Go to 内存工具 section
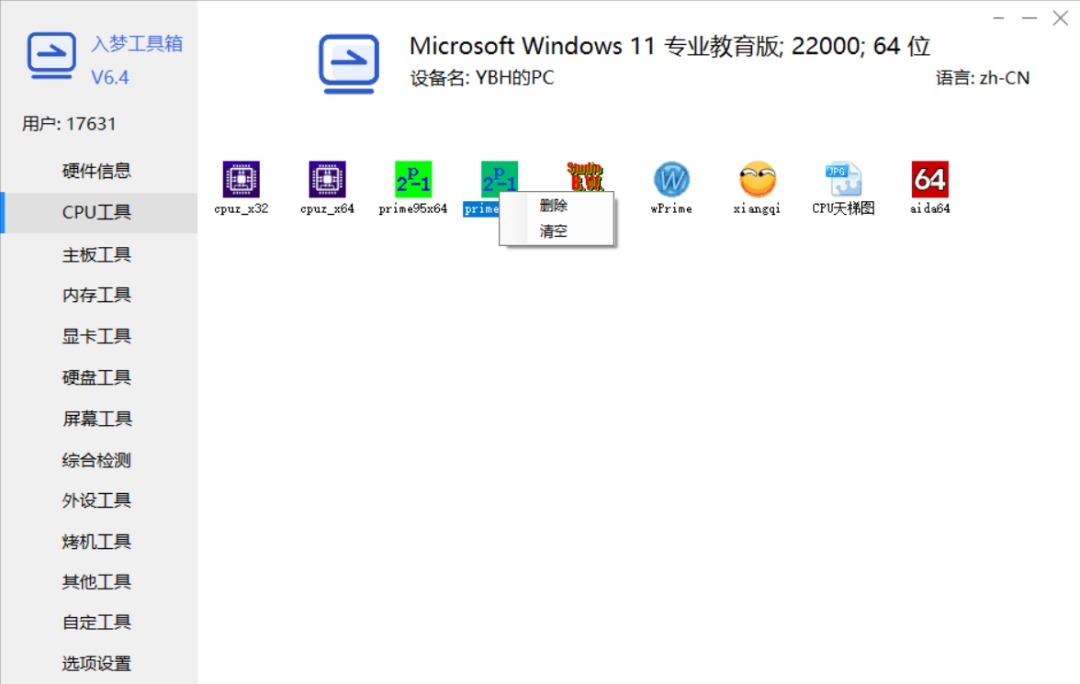The height and width of the screenshot is (684, 1080). pos(96,295)
